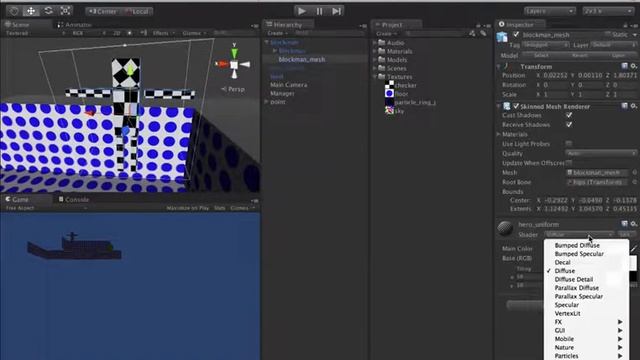Click the Select button in Model row
The image size is (640, 360).
tap(541, 55)
